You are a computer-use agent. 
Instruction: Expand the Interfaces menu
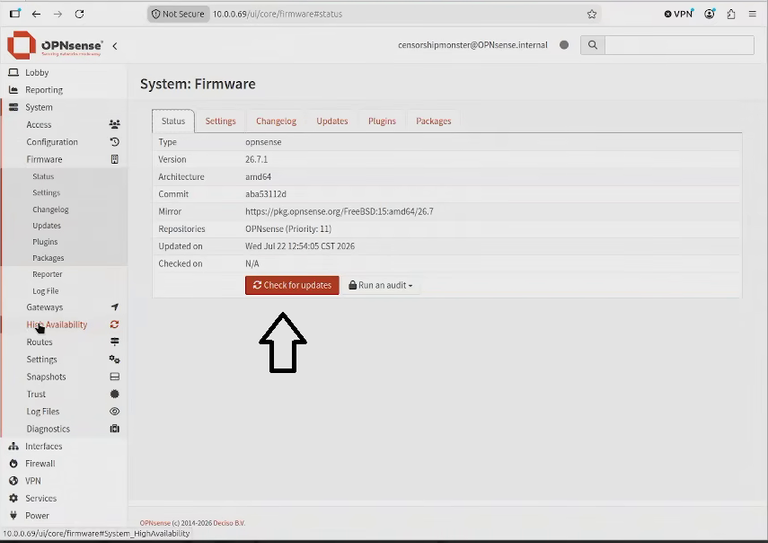[x=44, y=446]
